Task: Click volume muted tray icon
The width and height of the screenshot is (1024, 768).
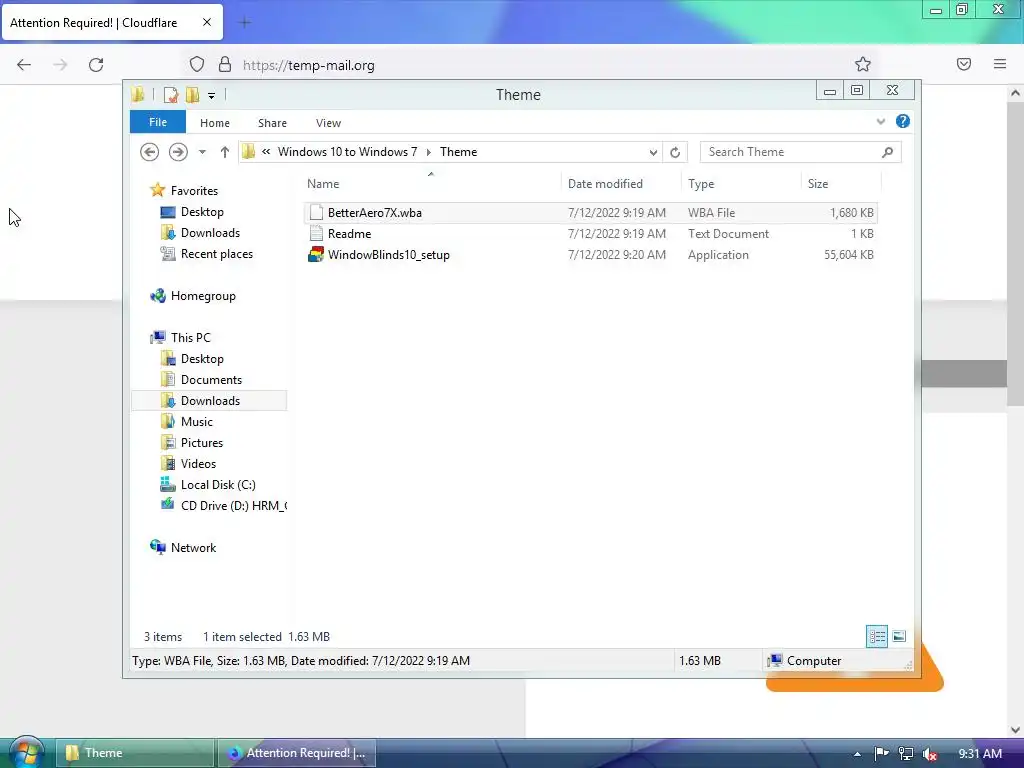Action: (x=930, y=754)
